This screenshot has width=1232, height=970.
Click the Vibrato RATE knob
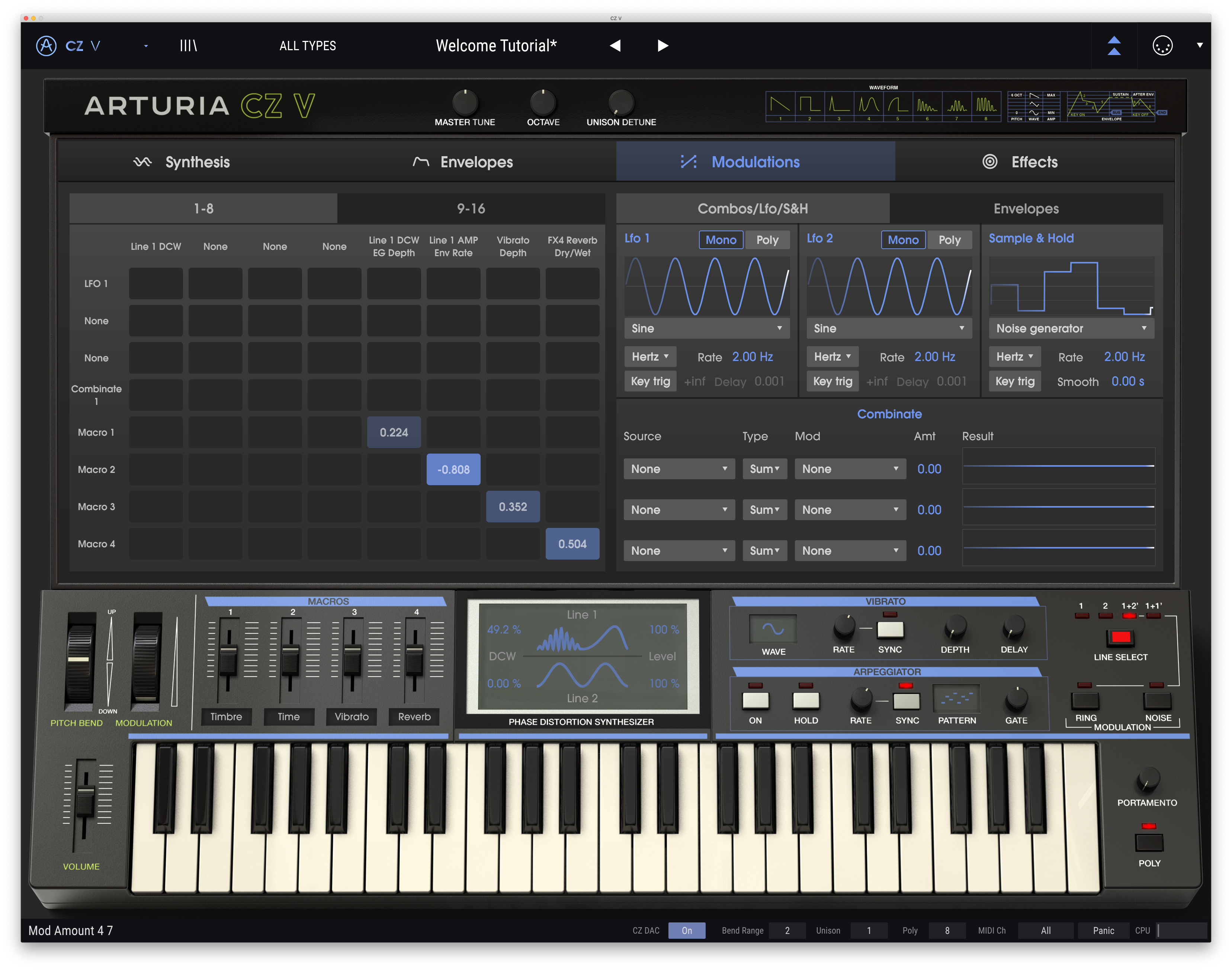tap(844, 627)
